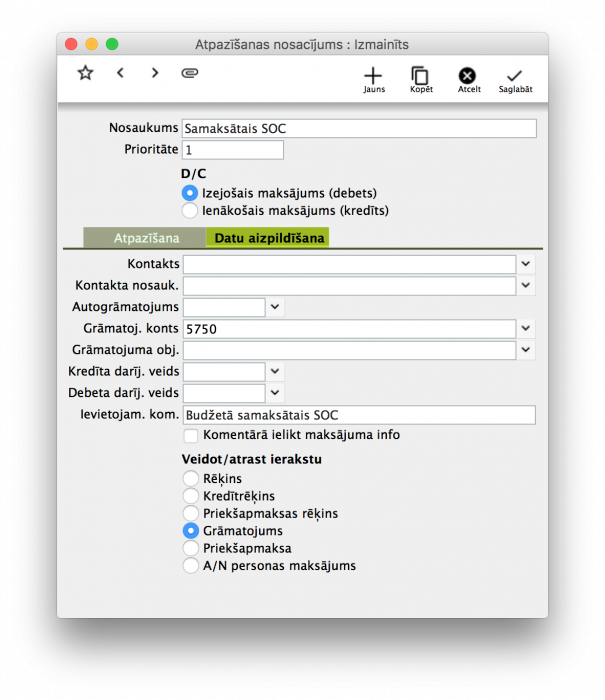The width and height of the screenshot is (605, 700).
Task: Click the star favorite icon
Action: [85, 73]
